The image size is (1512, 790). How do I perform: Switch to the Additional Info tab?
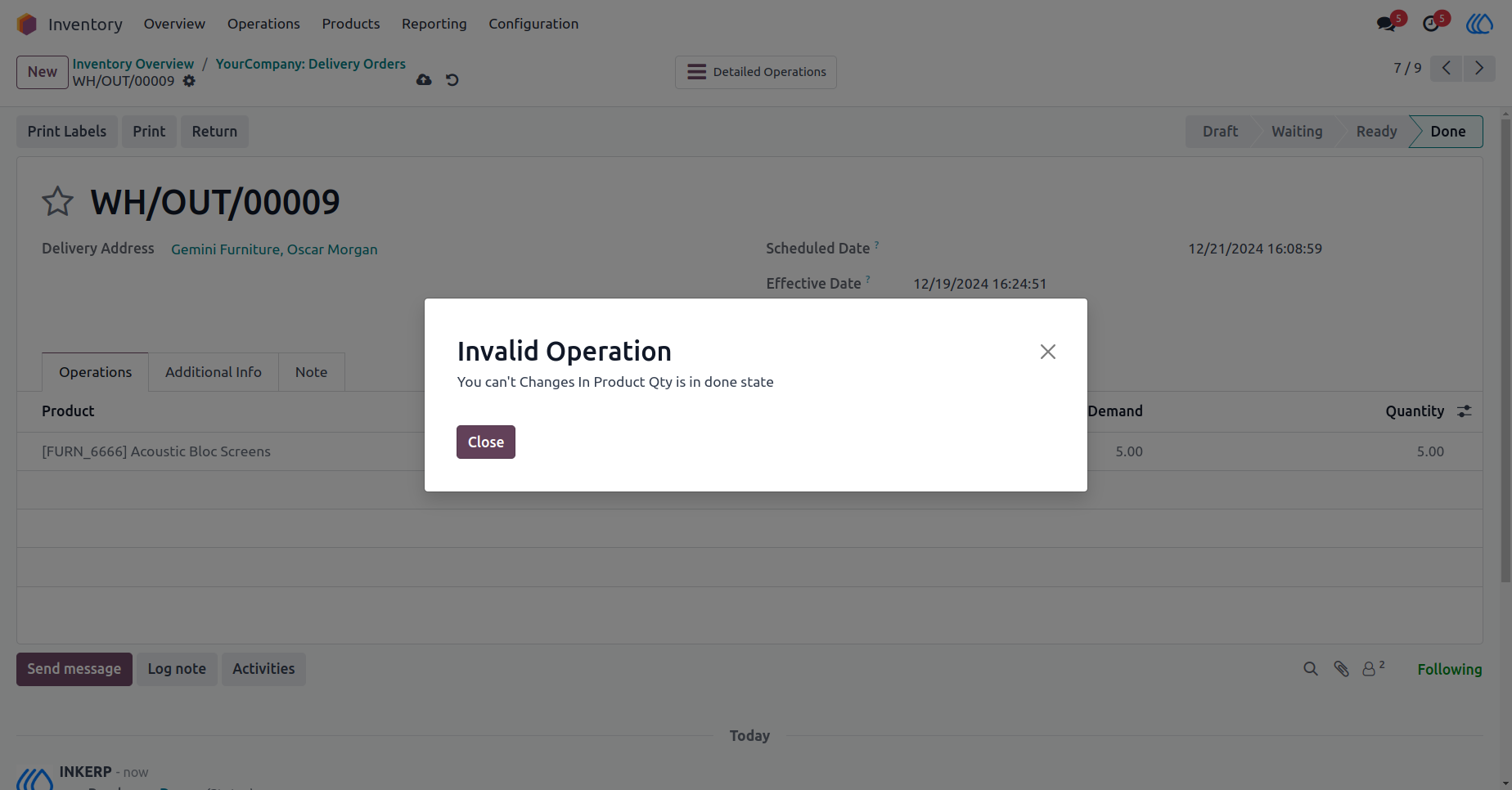click(x=214, y=372)
